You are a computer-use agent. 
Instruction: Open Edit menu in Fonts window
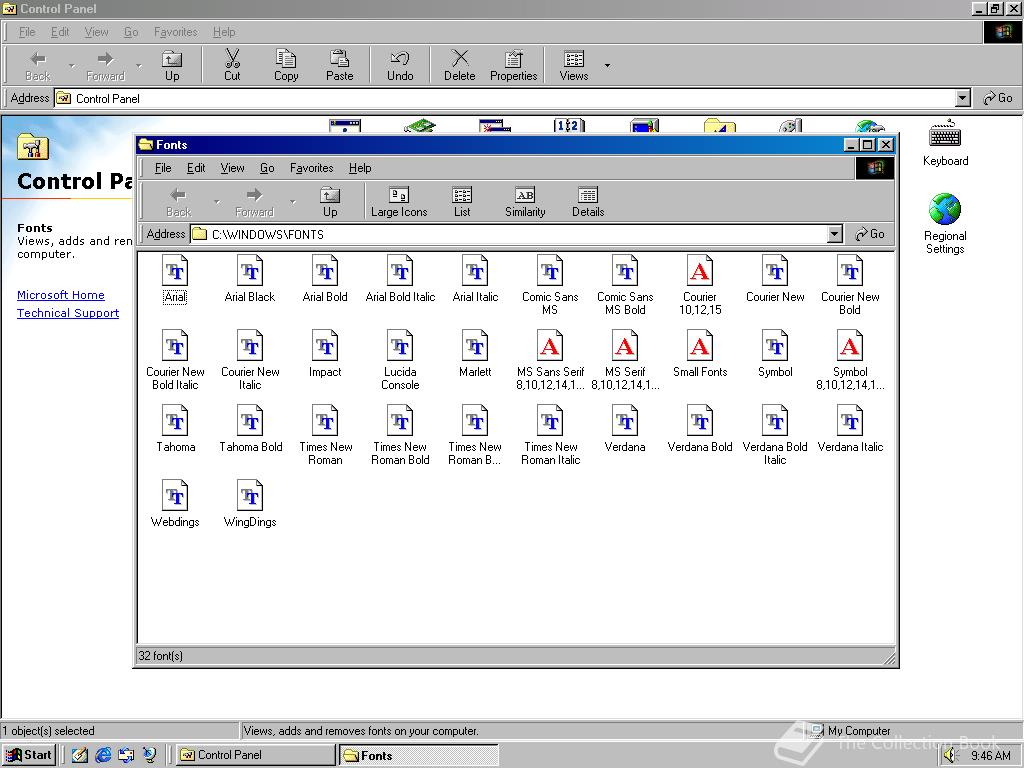196,168
